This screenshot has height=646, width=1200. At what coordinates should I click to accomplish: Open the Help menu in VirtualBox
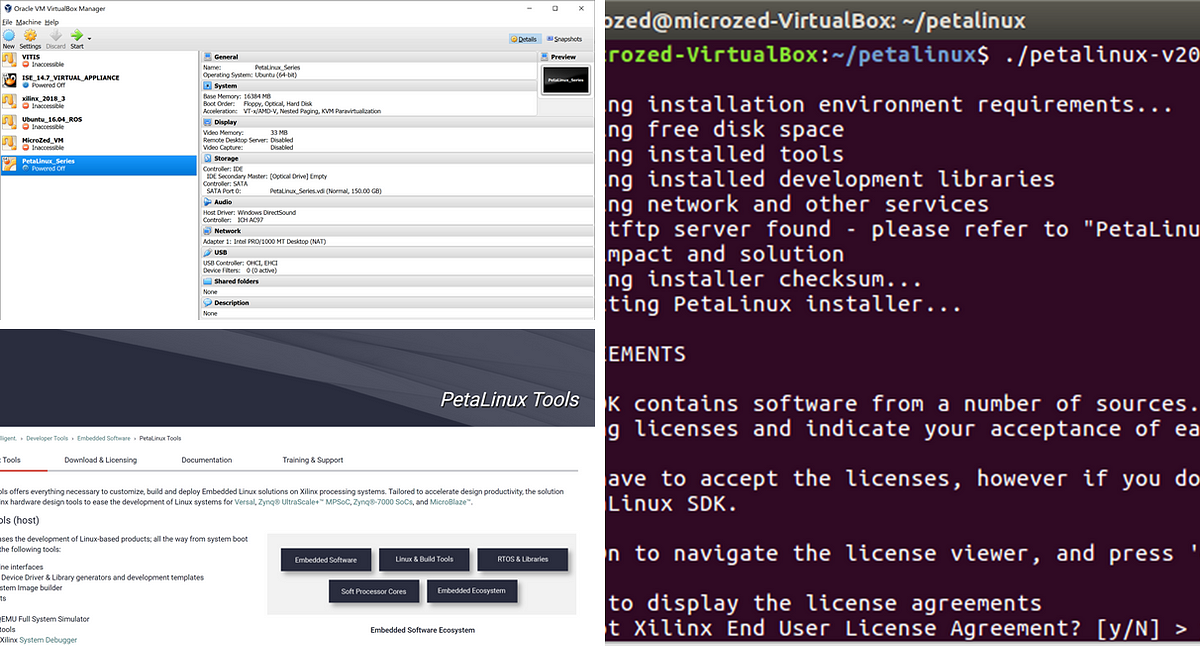pos(52,21)
